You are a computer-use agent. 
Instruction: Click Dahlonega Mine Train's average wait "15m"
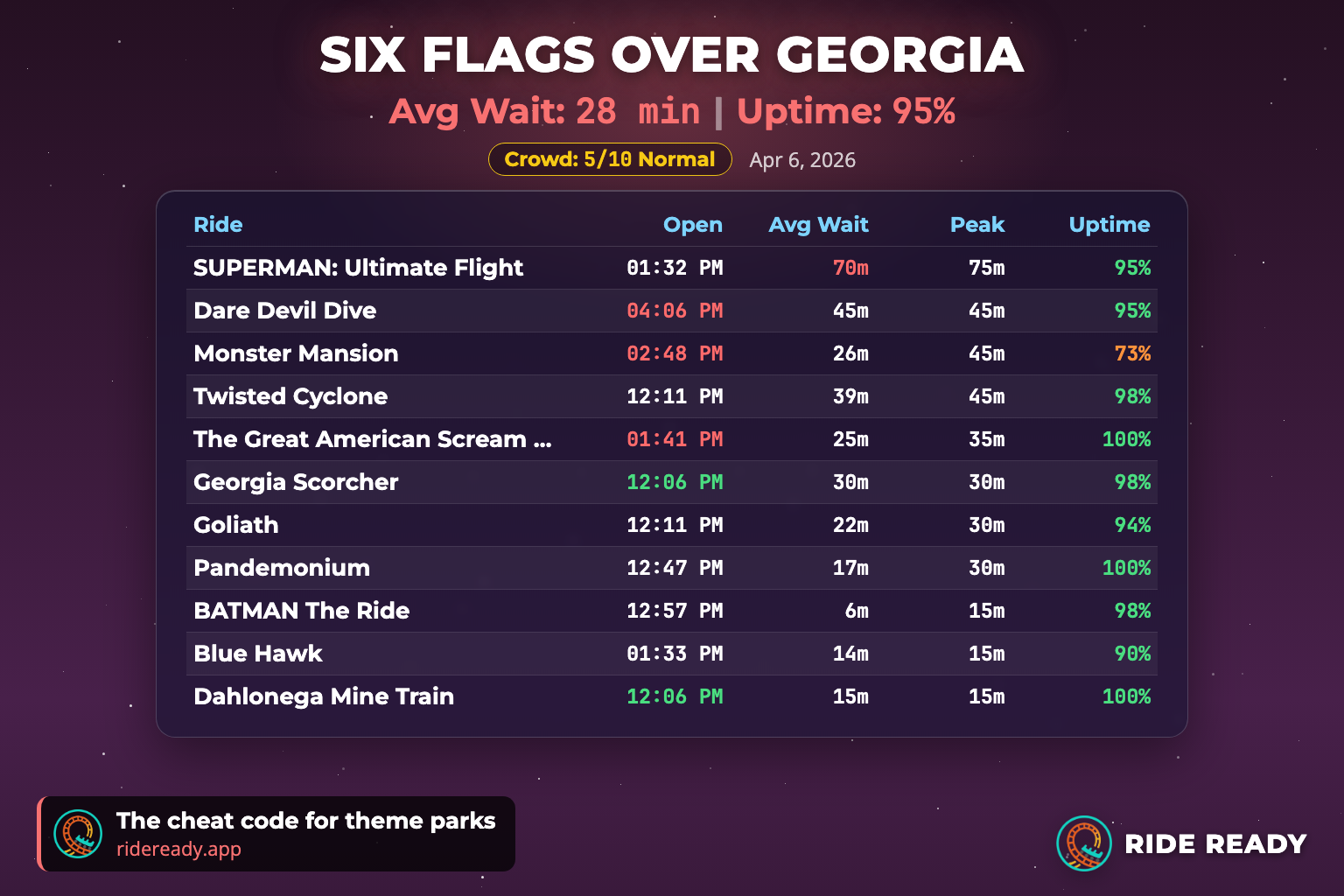point(850,696)
